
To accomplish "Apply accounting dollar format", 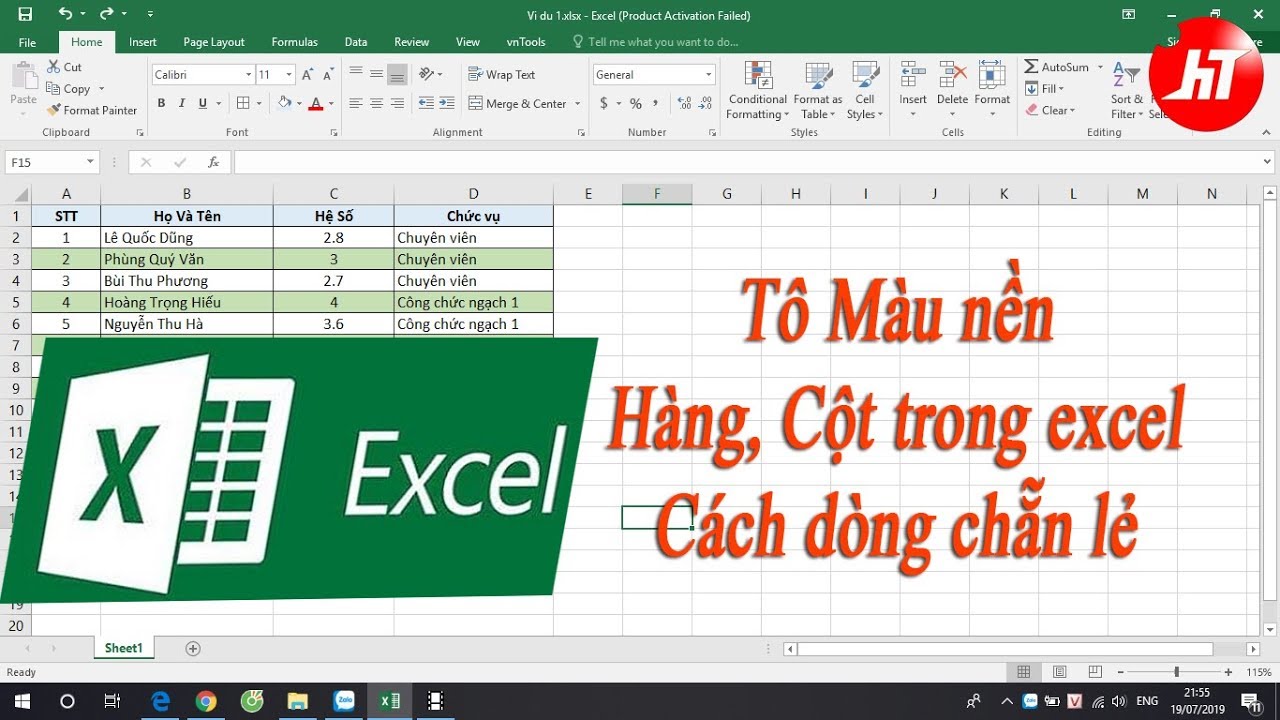I will pyautogui.click(x=604, y=103).
